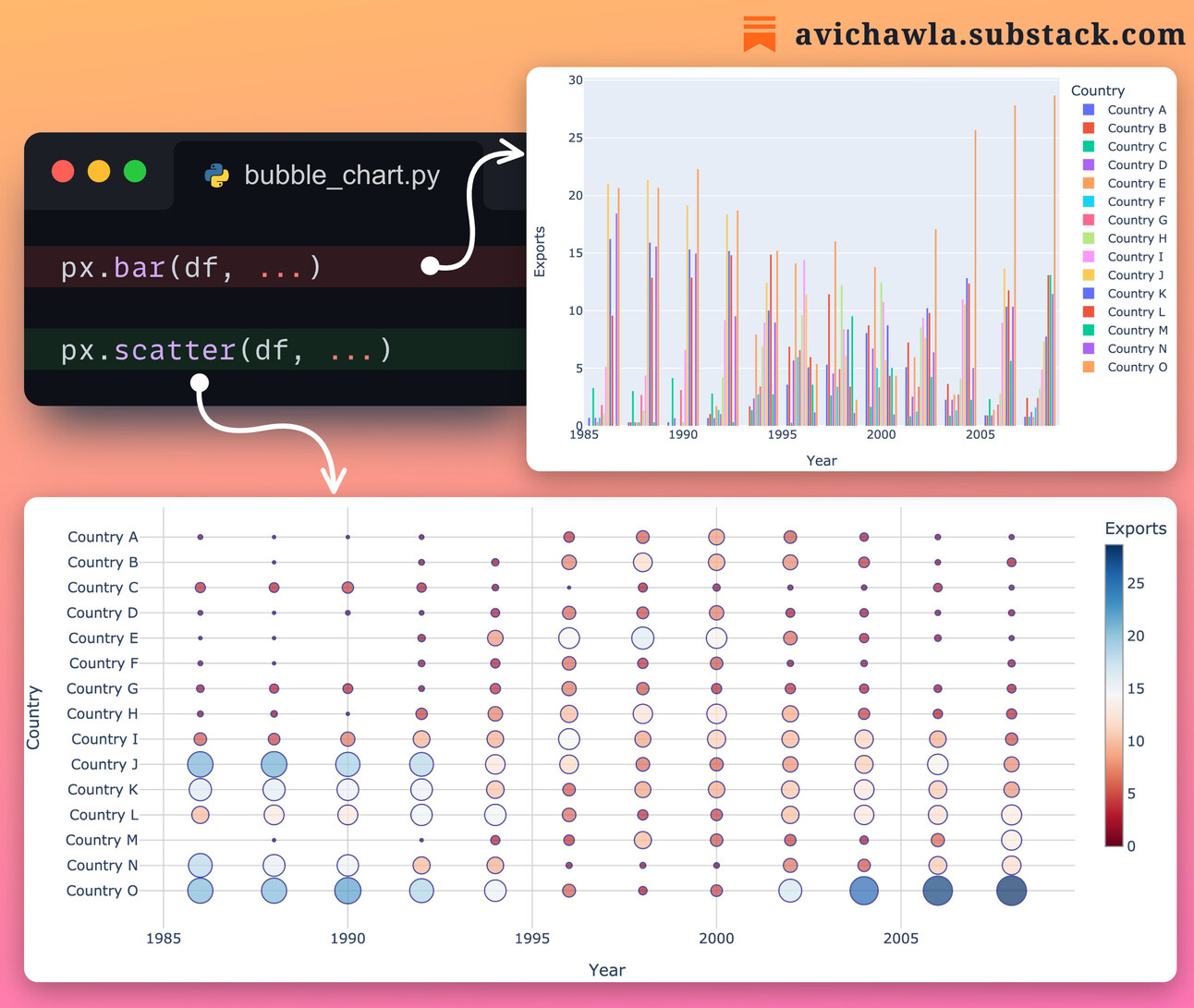Select the Country M legend marker
The image size is (1194, 1008).
point(1090,330)
